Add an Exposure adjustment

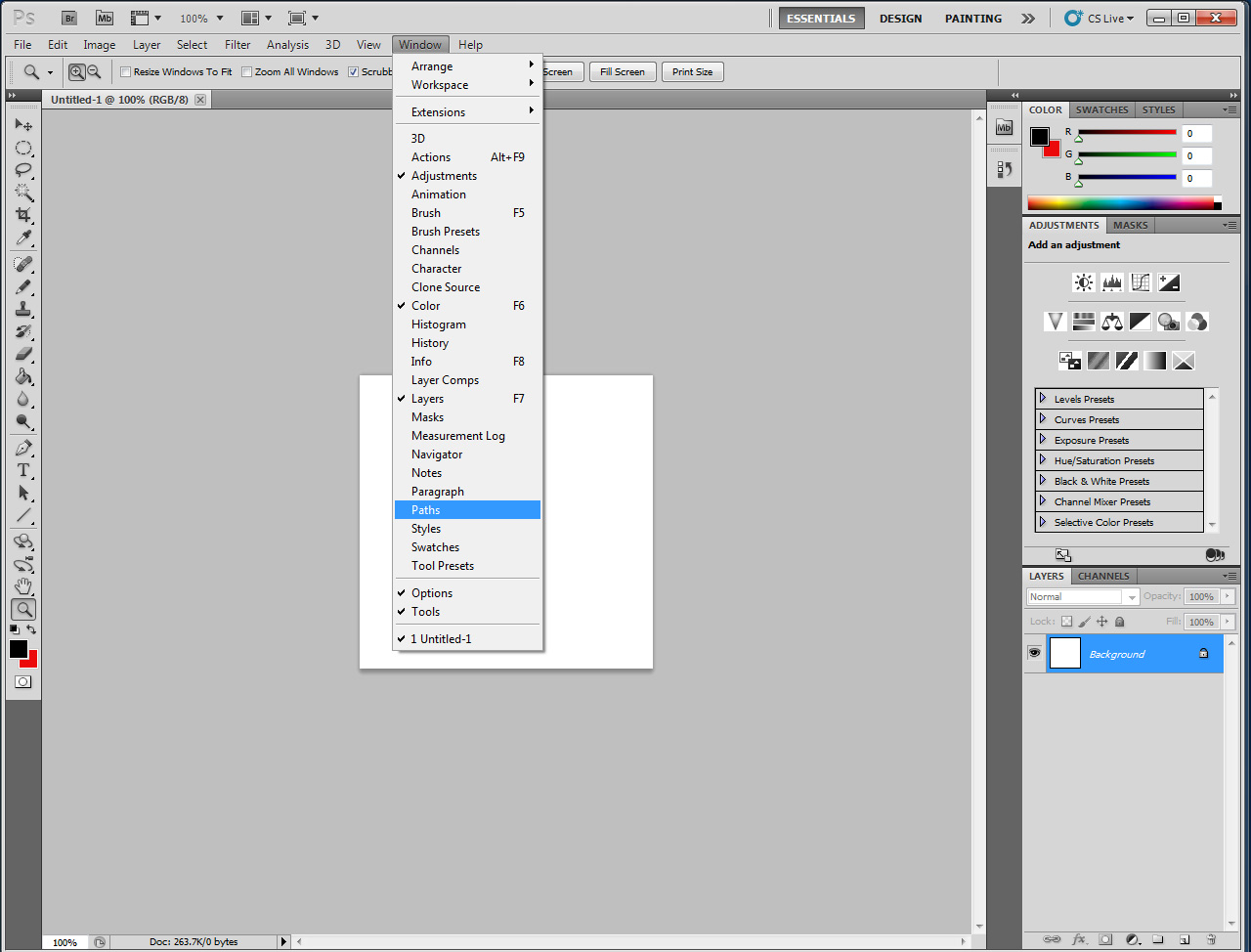pos(1169,282)
